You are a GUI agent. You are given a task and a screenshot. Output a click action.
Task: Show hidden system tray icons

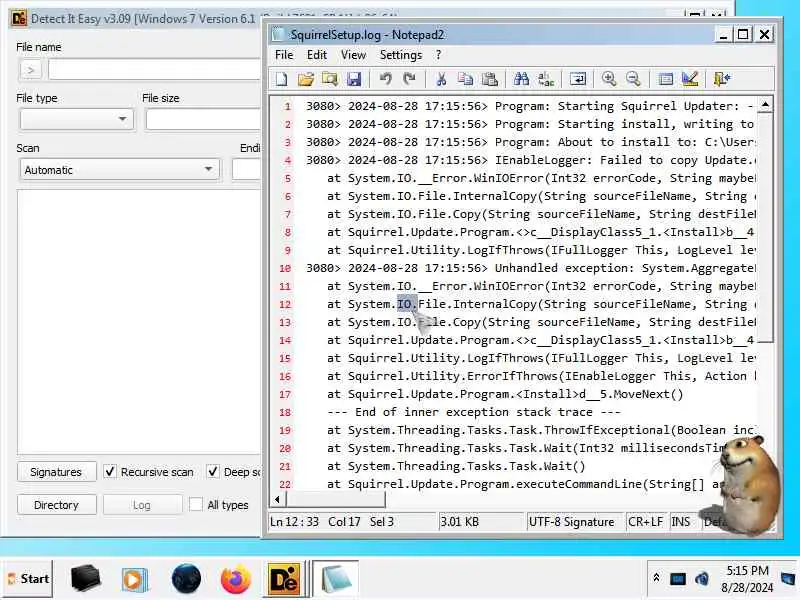coord(656,578)
